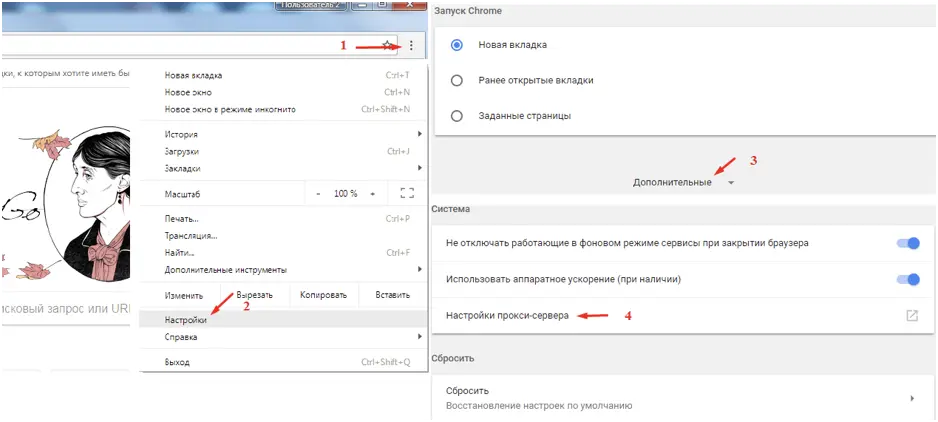Decrease zoom with minus button
This screenshot has width=938, height=422.
click(x=318, y=194)
